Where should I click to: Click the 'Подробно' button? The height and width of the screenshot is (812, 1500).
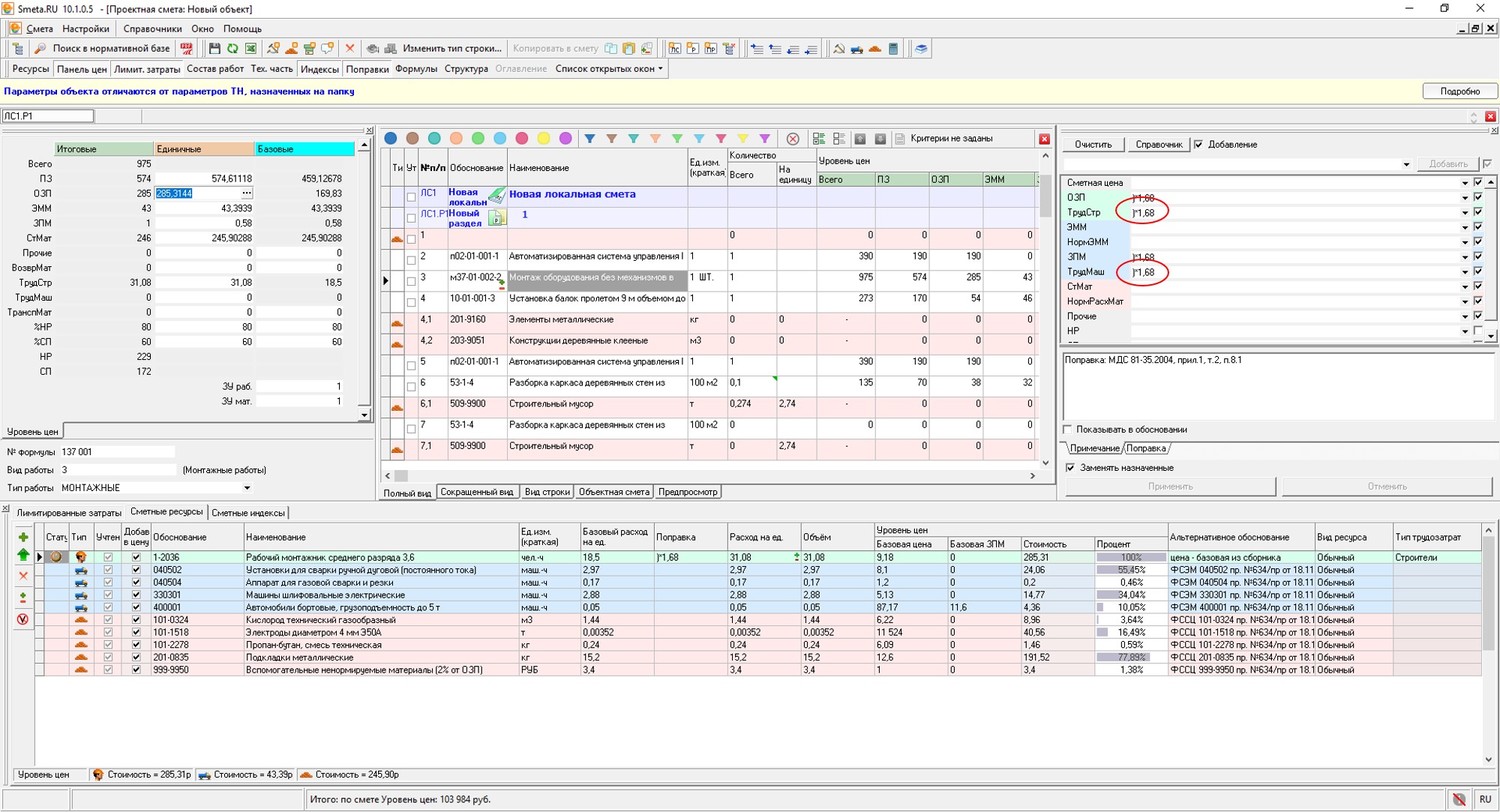tap(1459, 91)
